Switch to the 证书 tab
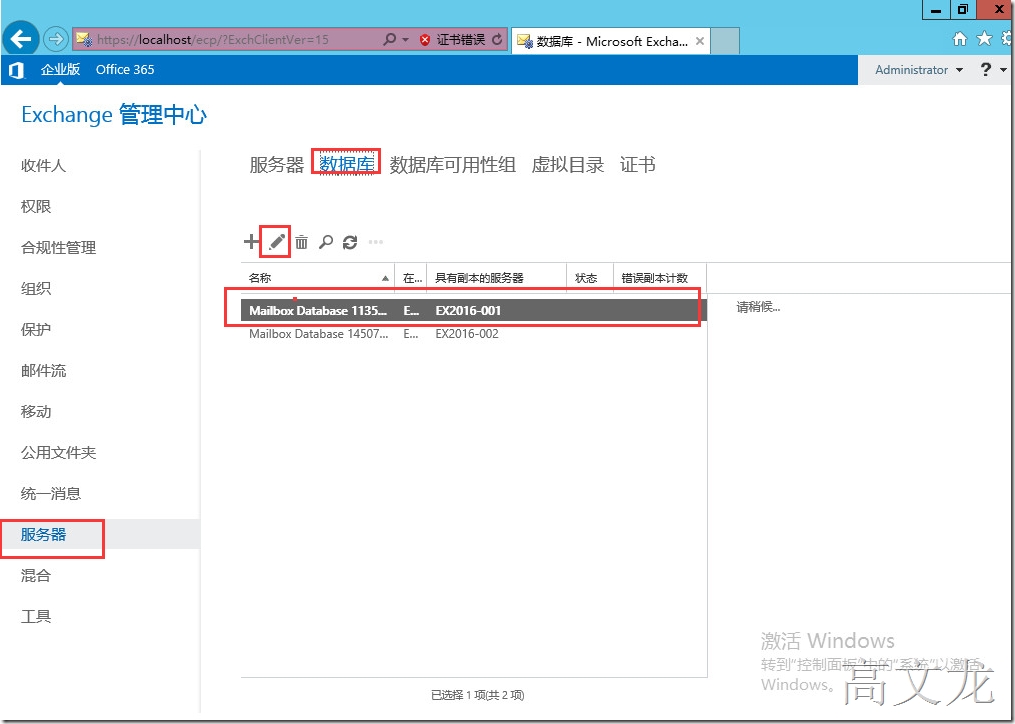The width and height of the screenshot is (1015, 724). (638, 165)
